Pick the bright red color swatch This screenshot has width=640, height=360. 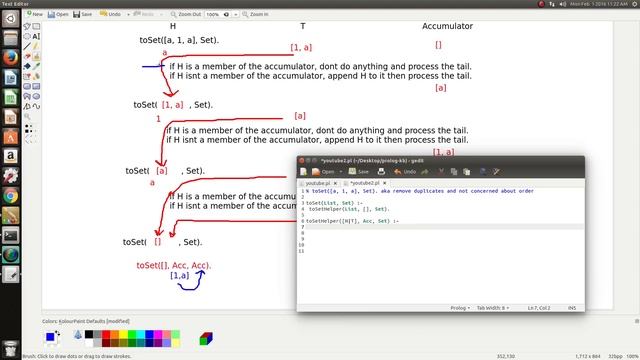106,335
